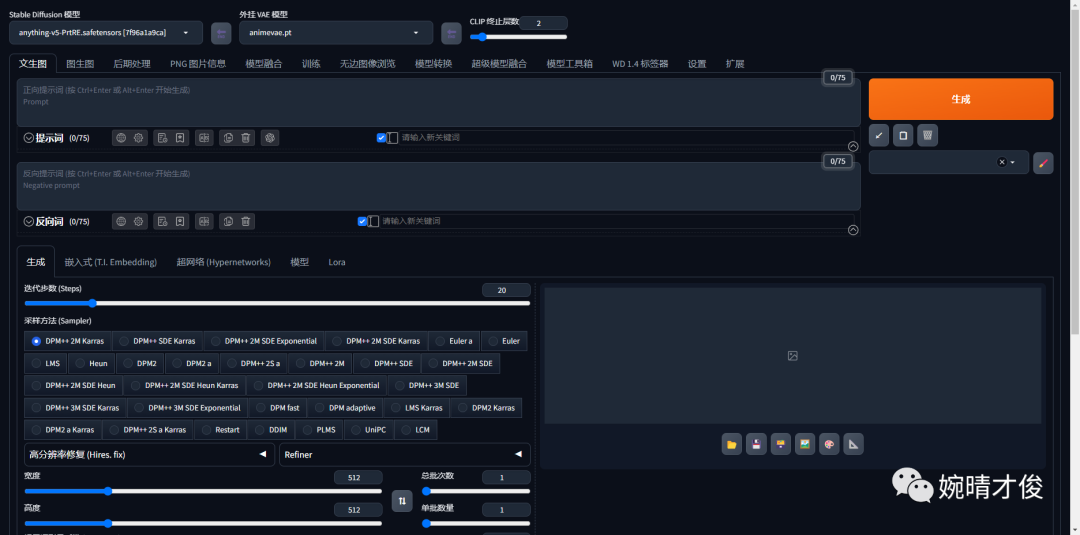Click the up-arrow circle below positive prompt

pos(853,147)
